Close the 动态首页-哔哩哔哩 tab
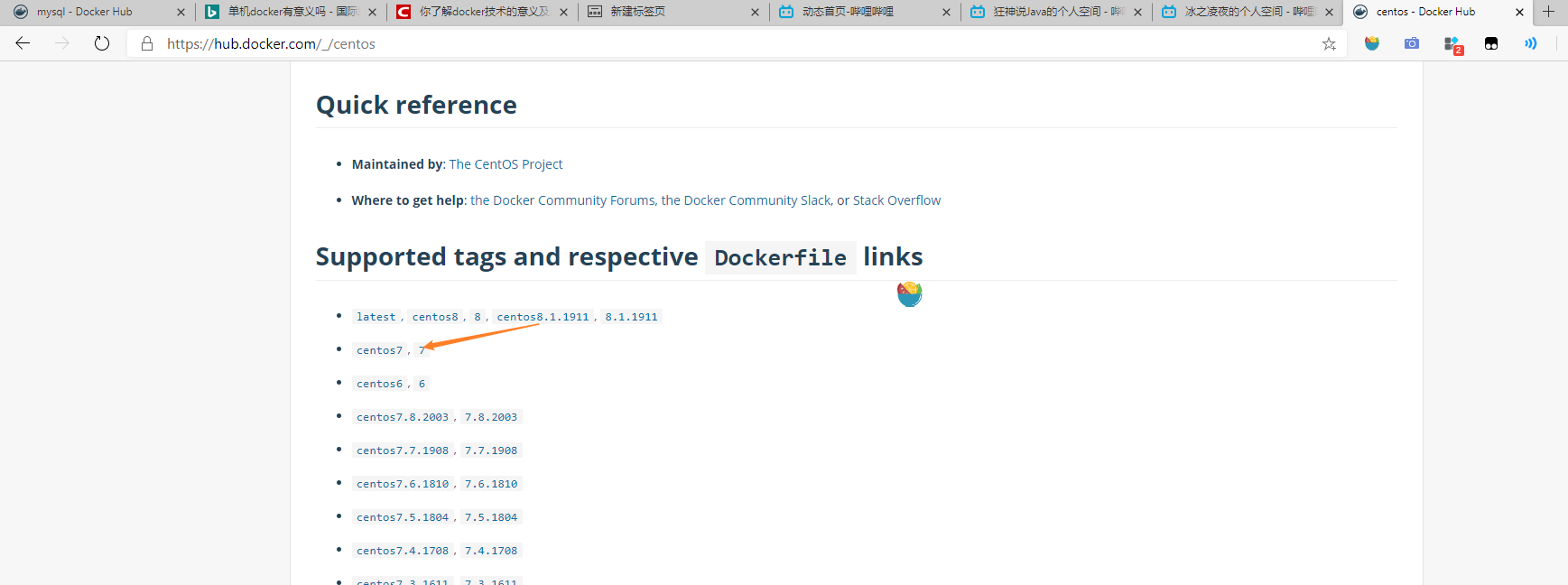Viewport: 1568px width, 585px height. (946, 12)
